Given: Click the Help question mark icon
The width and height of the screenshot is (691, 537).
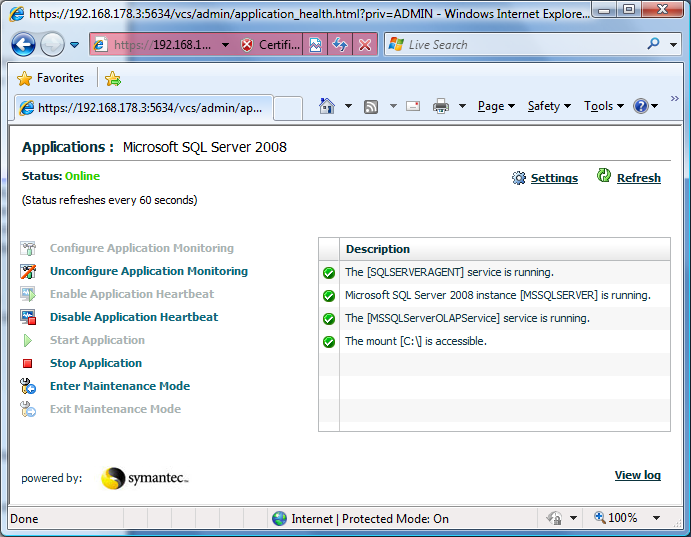Looking at the screenshot, I should [640, 106].
